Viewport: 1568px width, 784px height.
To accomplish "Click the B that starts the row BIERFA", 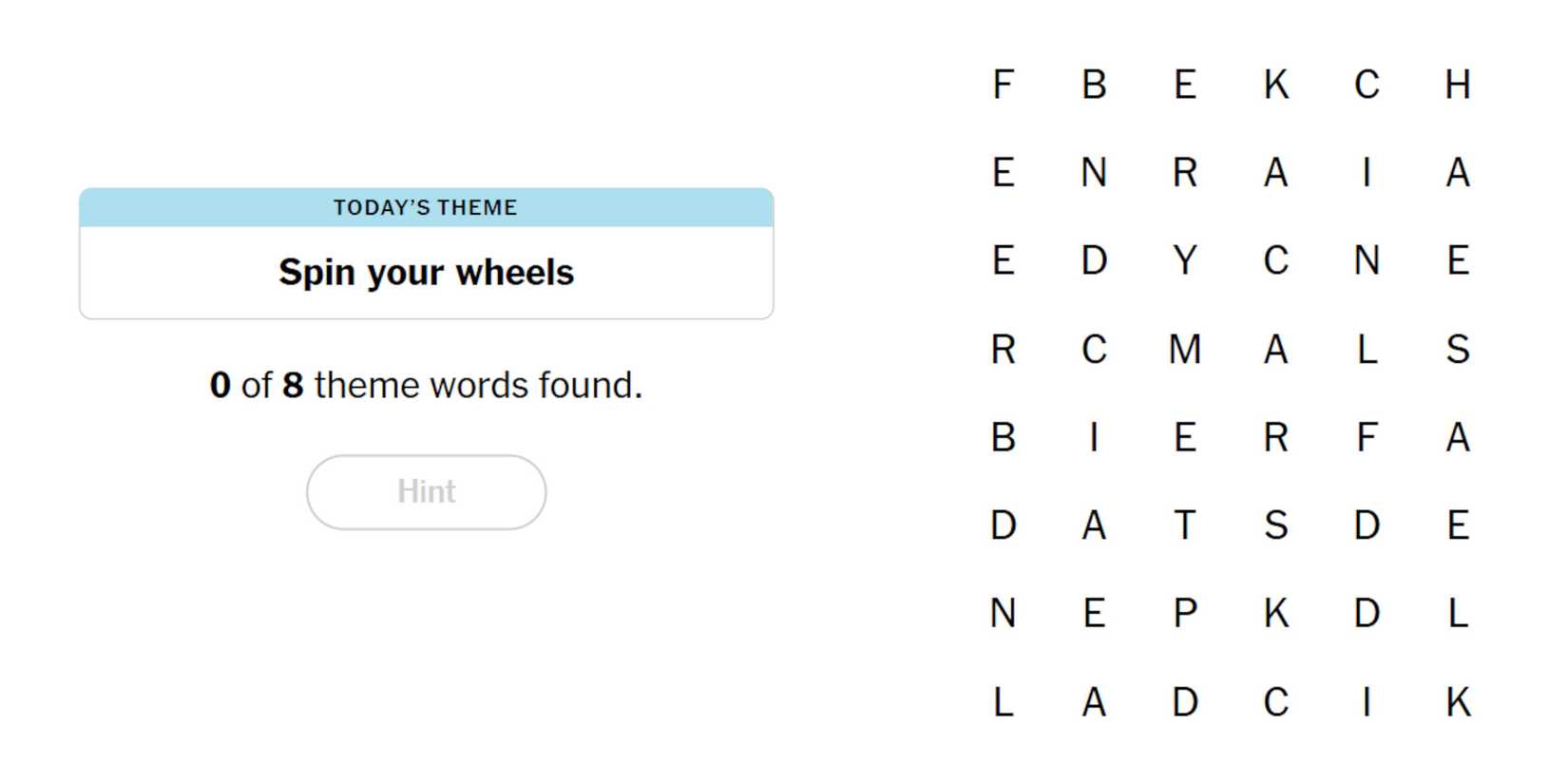I will coord(1003,437).
